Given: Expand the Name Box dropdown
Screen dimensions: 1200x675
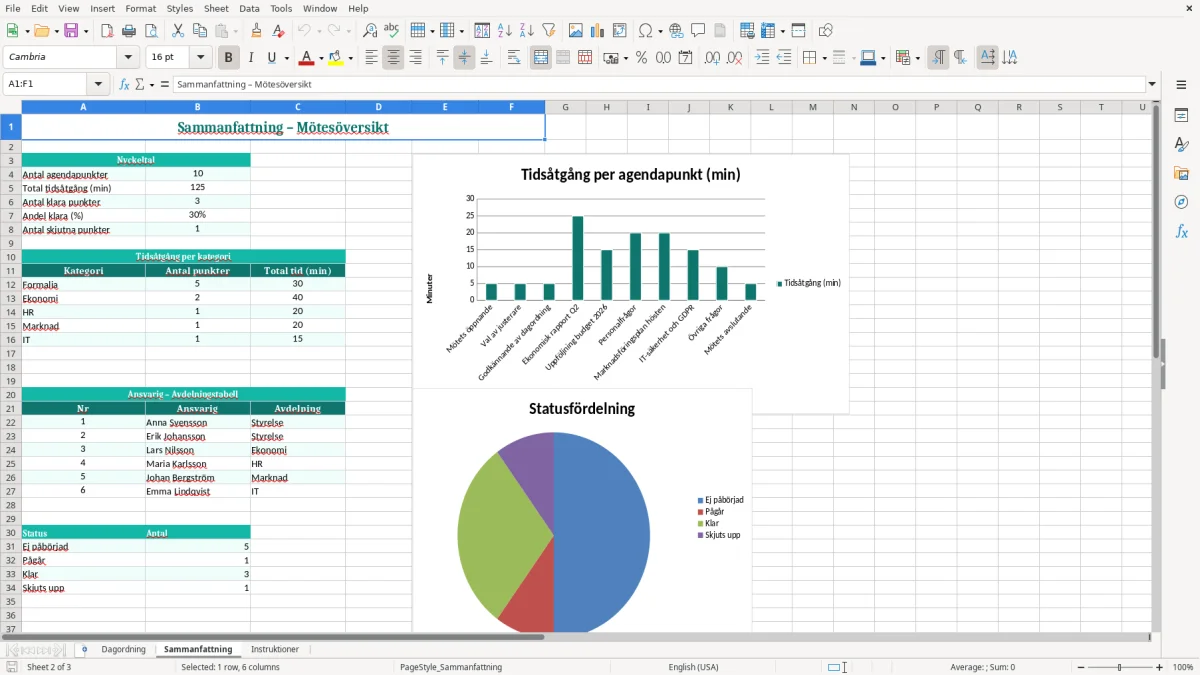Looking at the screenshot, I should (x=98, y=85).
